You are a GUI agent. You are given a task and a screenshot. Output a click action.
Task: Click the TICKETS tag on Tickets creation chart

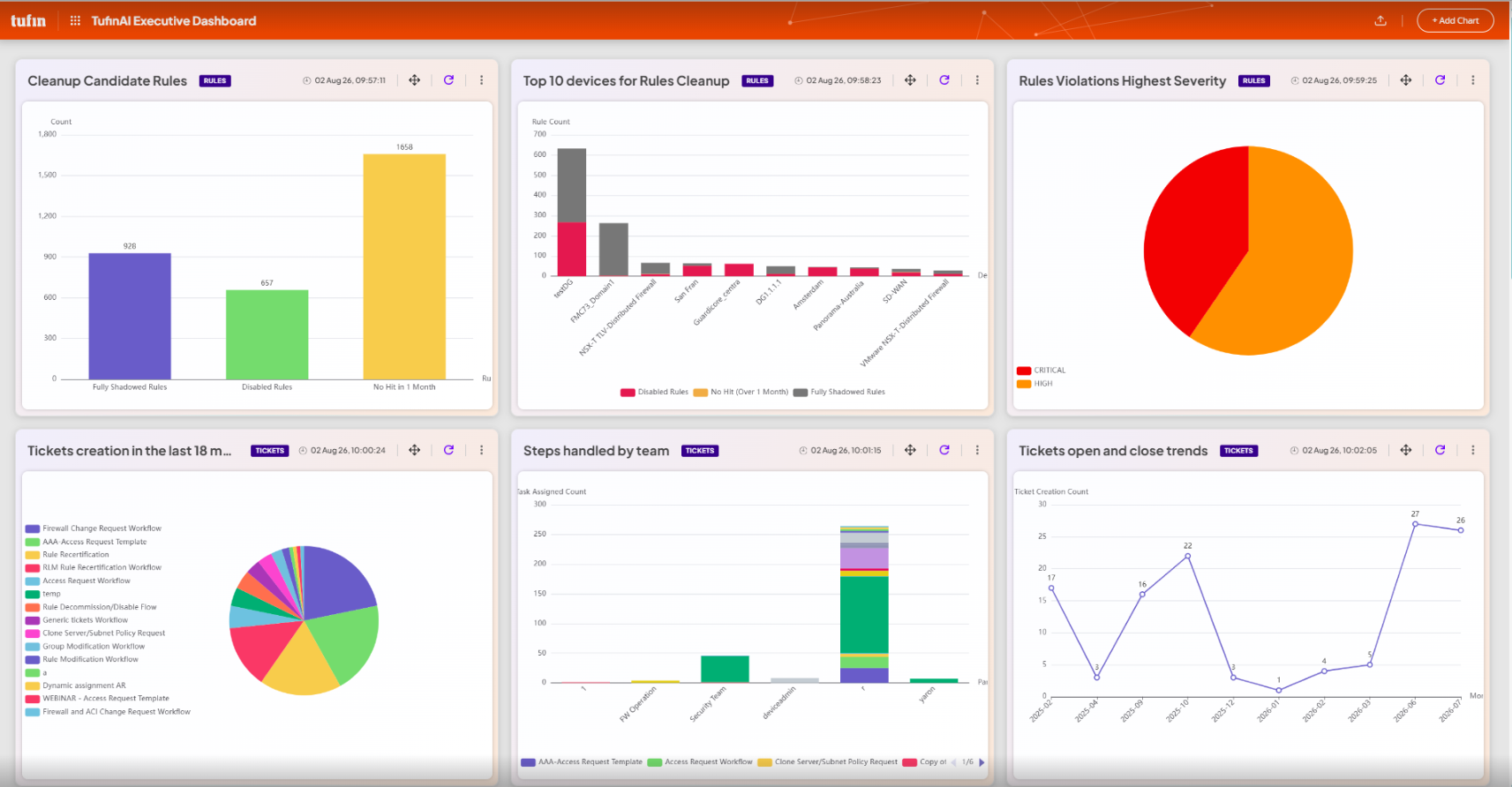[x=269, y=451]
